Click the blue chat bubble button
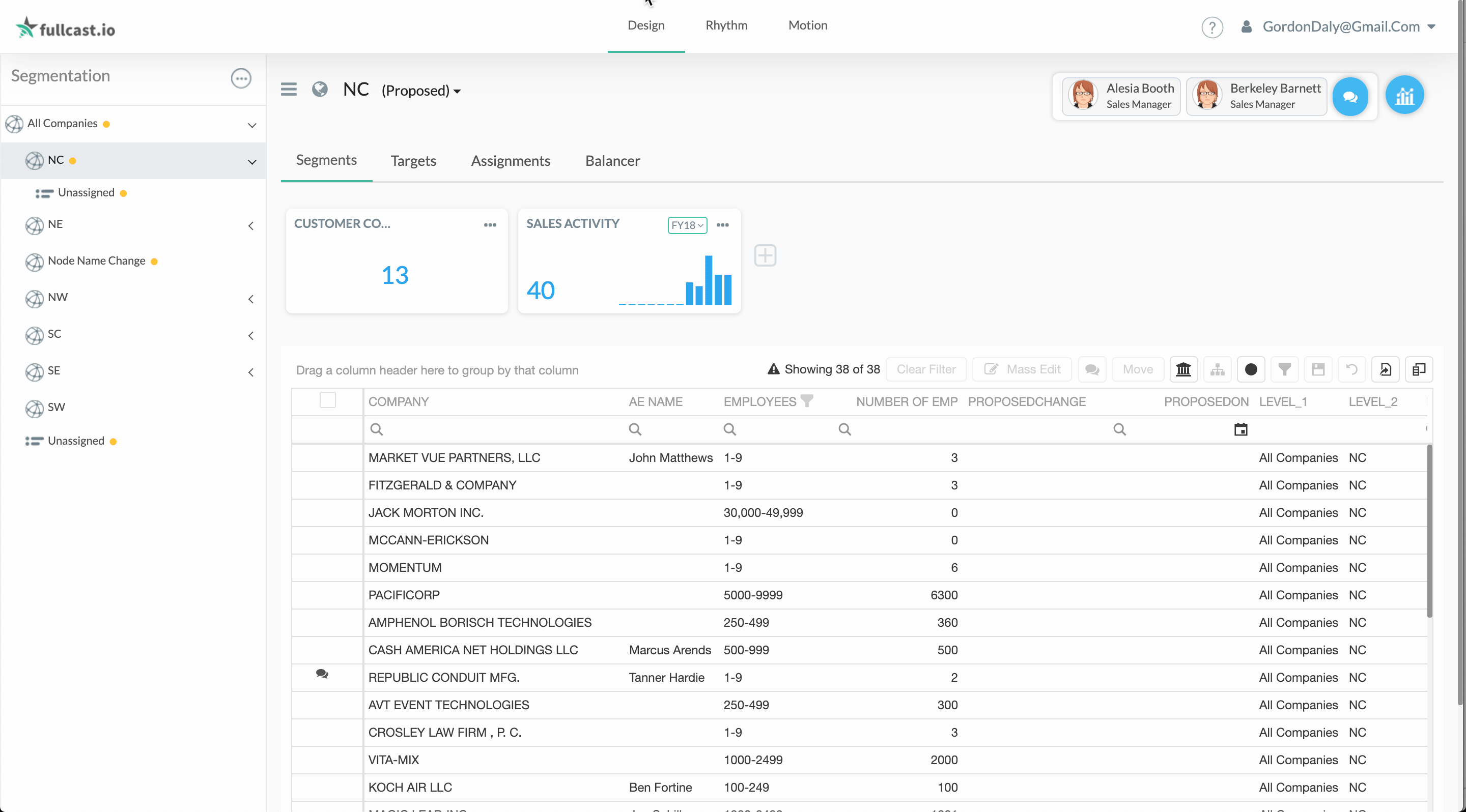 coord(1350,97)
